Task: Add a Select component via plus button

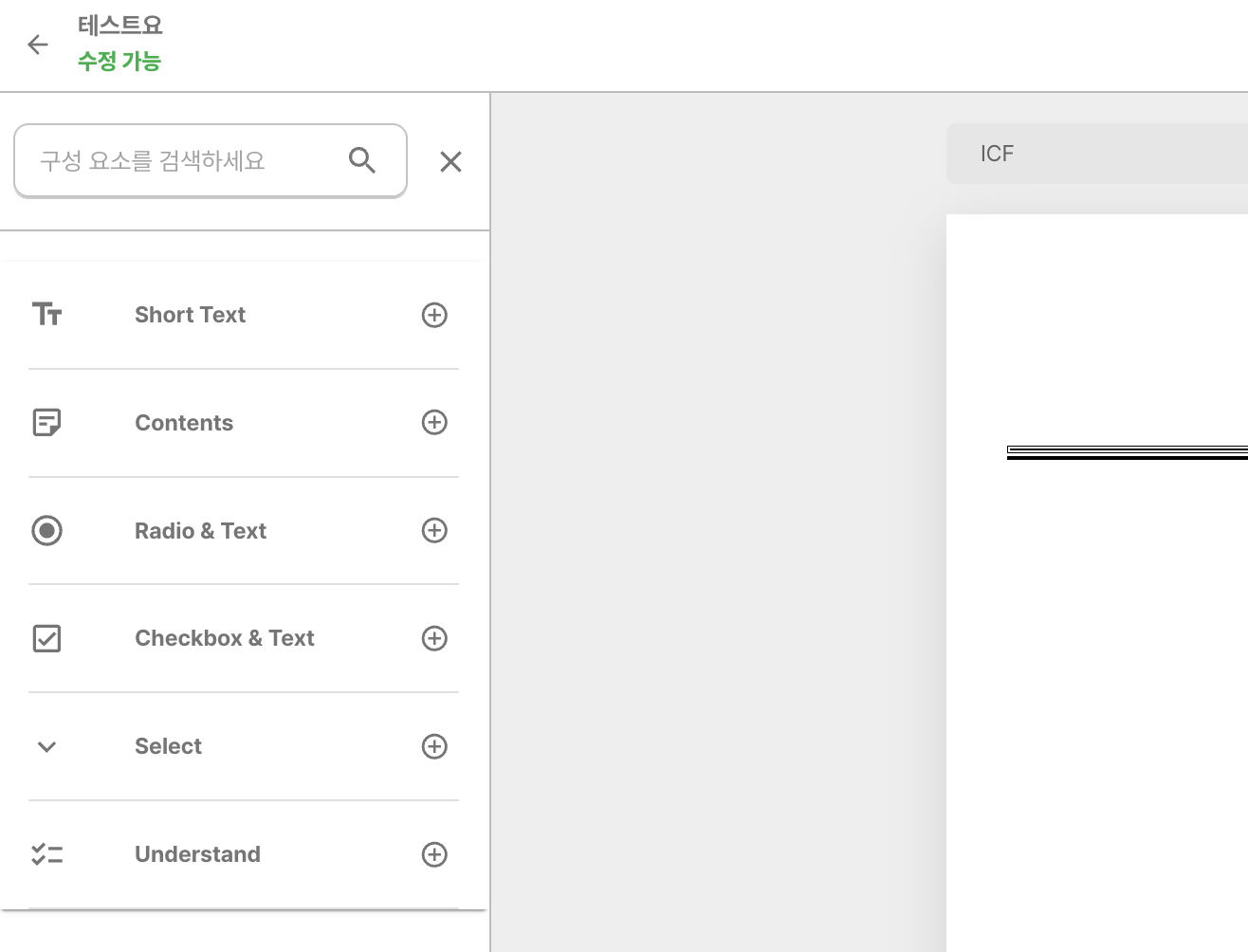Action: click(x=434, y=746)
